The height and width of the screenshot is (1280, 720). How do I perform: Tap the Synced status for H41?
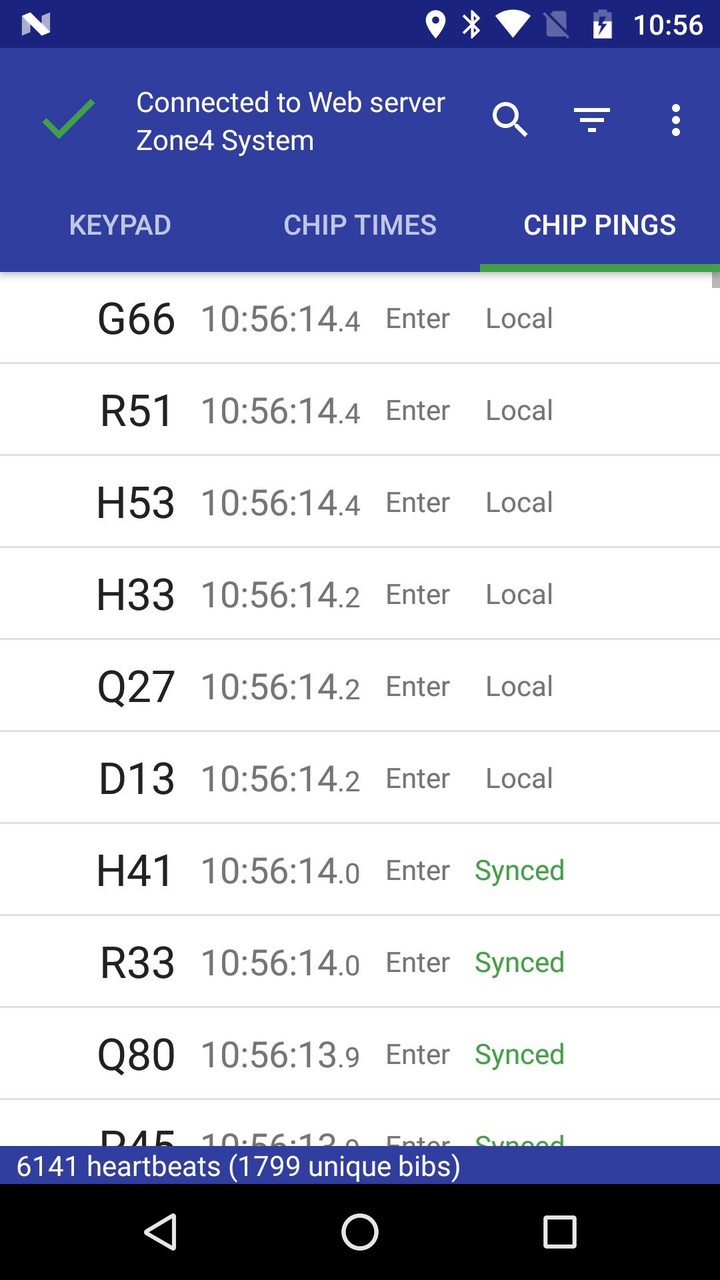pos(519,870)
